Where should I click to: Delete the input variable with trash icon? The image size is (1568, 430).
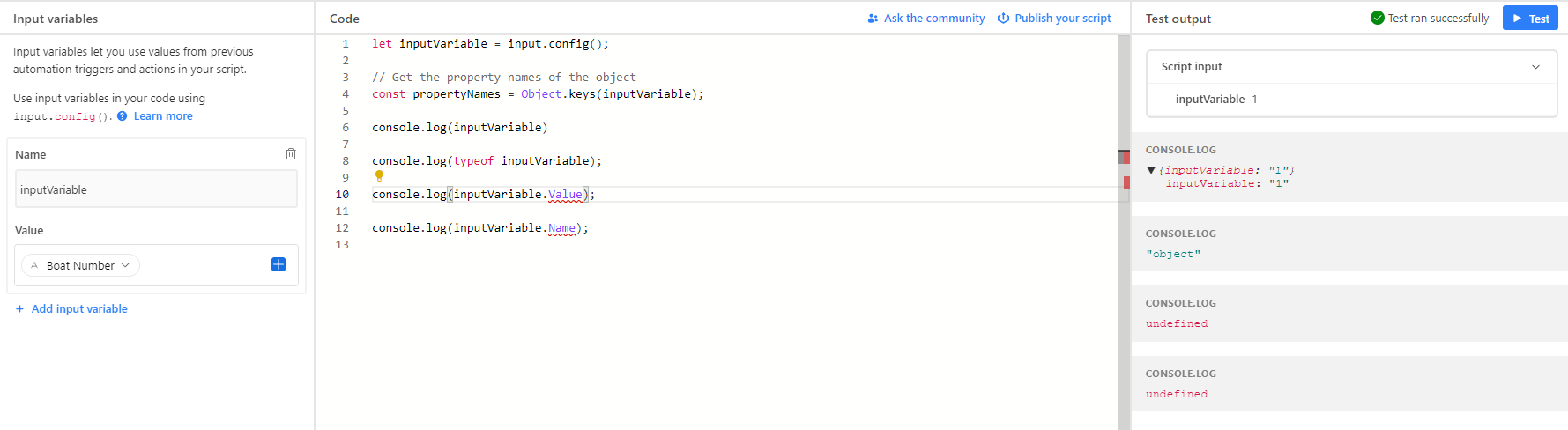click(x=291, y=154)
